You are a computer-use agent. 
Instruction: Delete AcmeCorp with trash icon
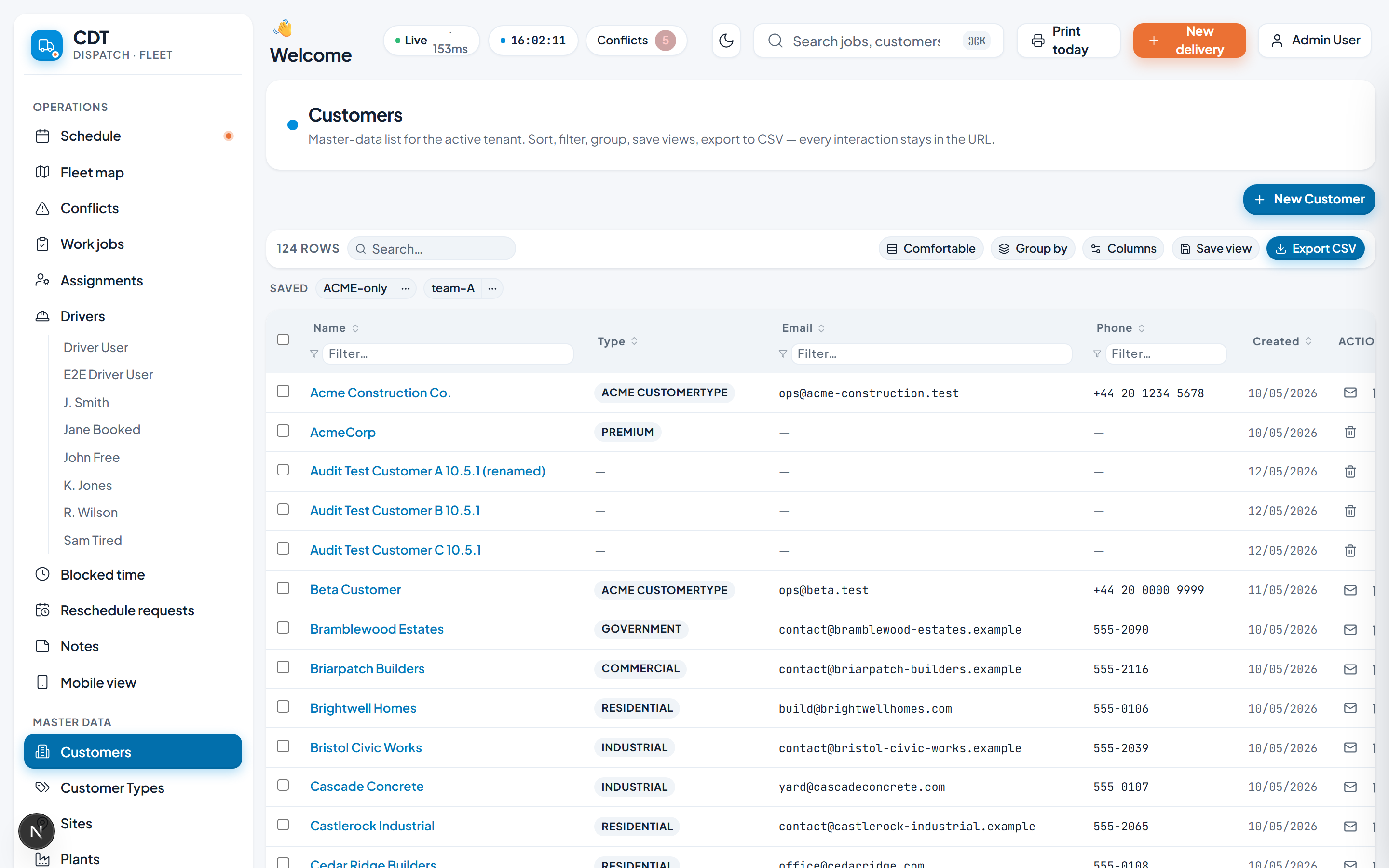point(1350,432)
